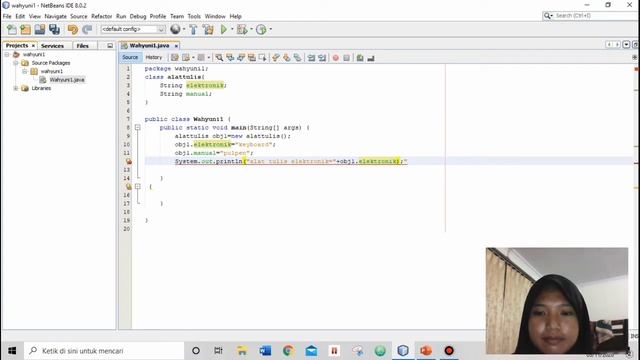Open the Debug Project dropdown arrow
Image resolution: width=640 pixels, height=360 pixels.
coord(251,29)
